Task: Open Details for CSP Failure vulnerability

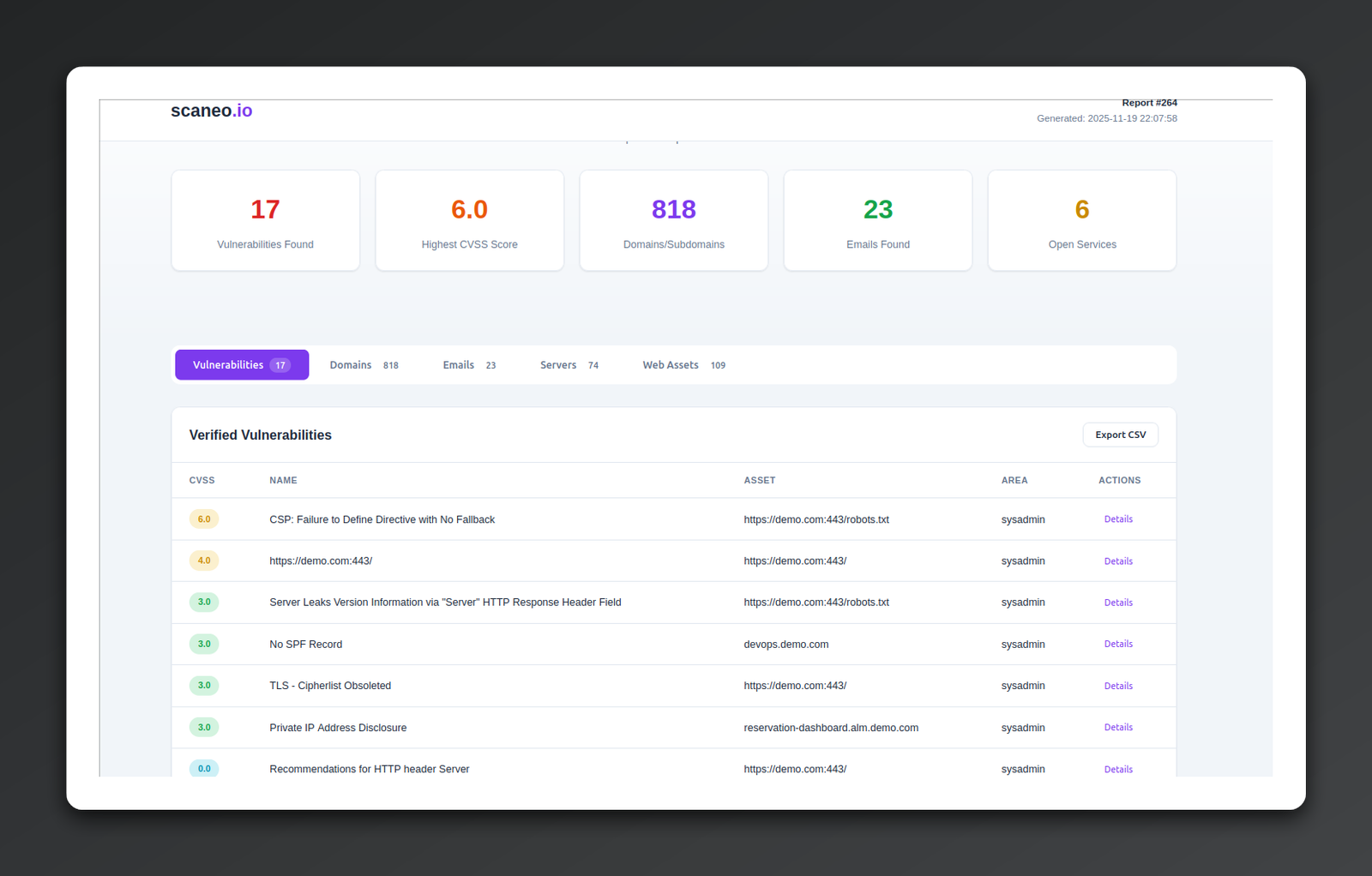Action: (1118, 519)
